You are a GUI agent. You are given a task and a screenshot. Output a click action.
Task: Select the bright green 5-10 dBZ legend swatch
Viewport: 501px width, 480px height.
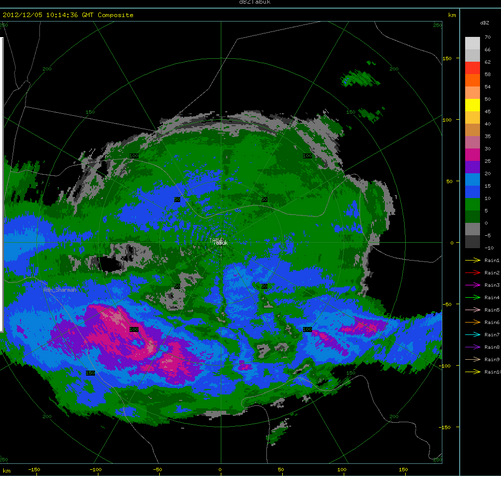(473, 205)
